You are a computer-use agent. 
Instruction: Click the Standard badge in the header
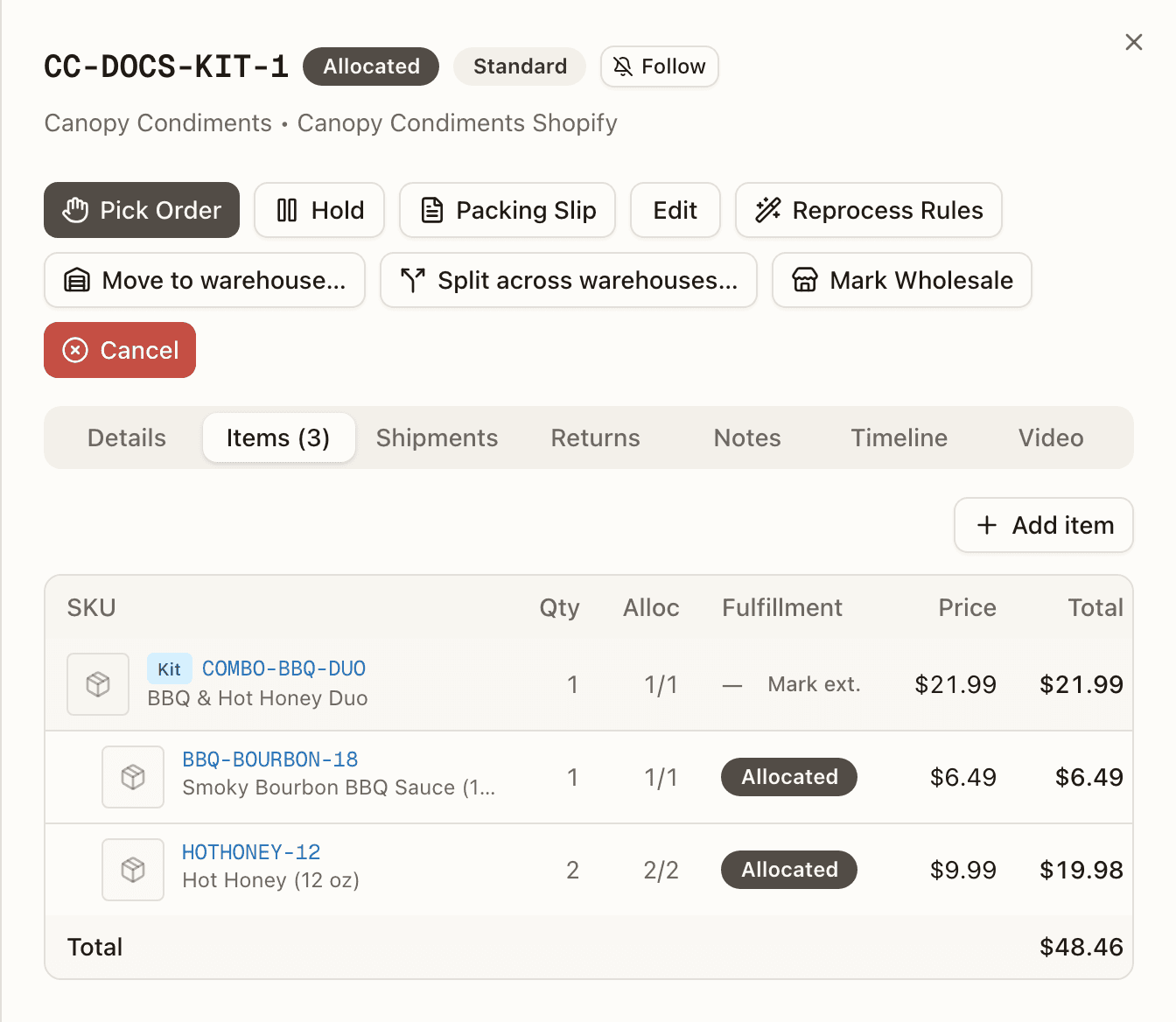pos(520,66)
